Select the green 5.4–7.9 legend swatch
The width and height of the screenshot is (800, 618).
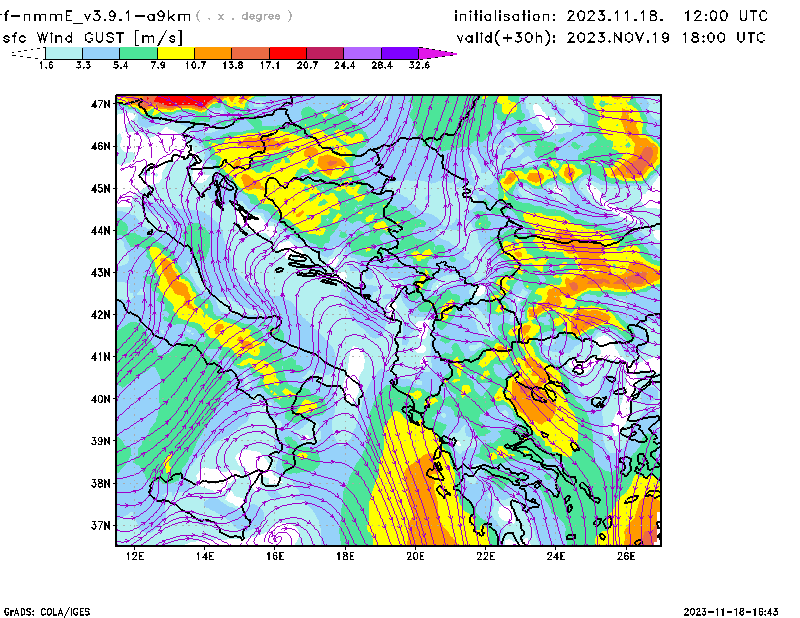[x=138, y=53]
